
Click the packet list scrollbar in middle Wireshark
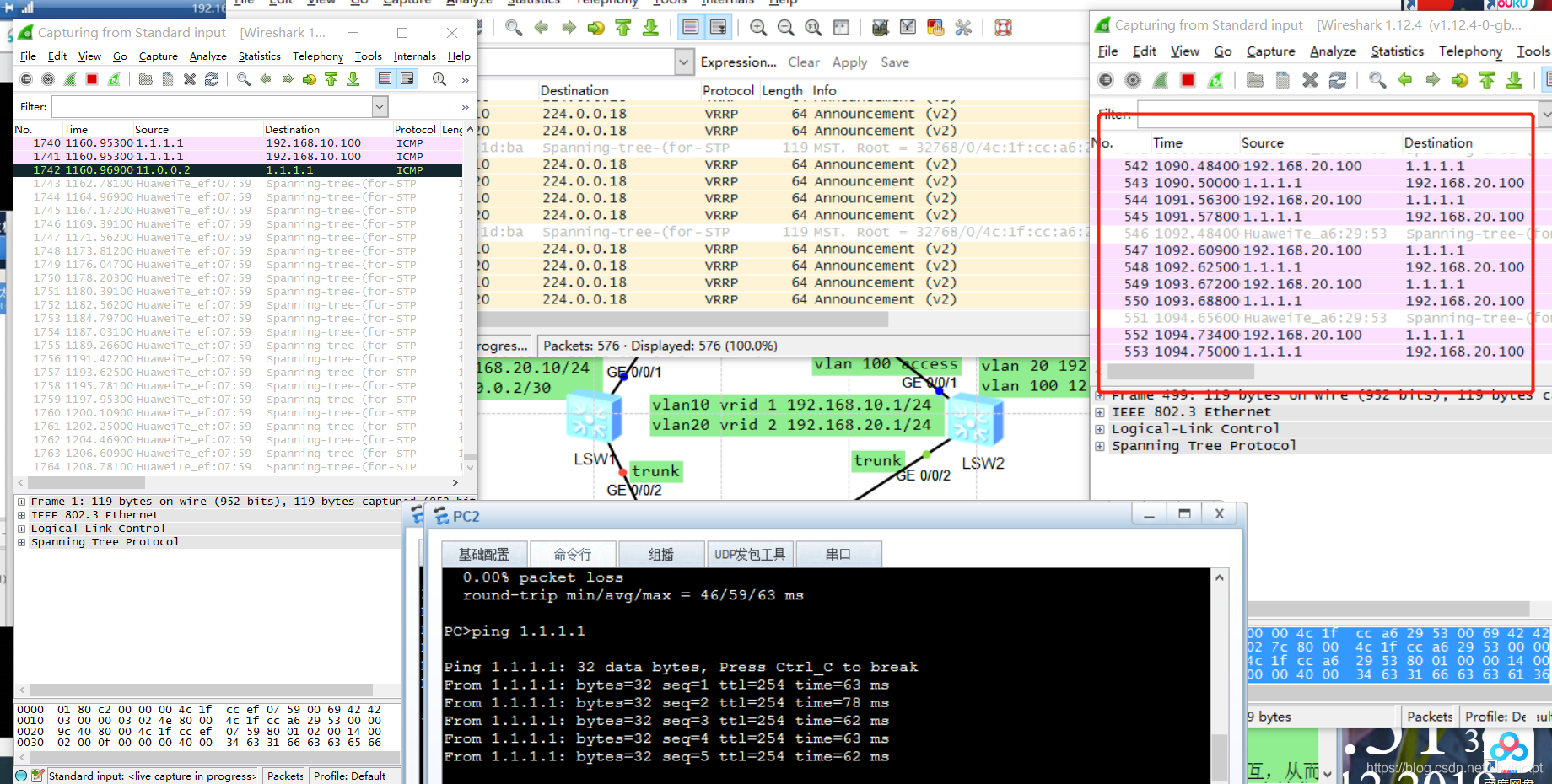click(683, 320)
